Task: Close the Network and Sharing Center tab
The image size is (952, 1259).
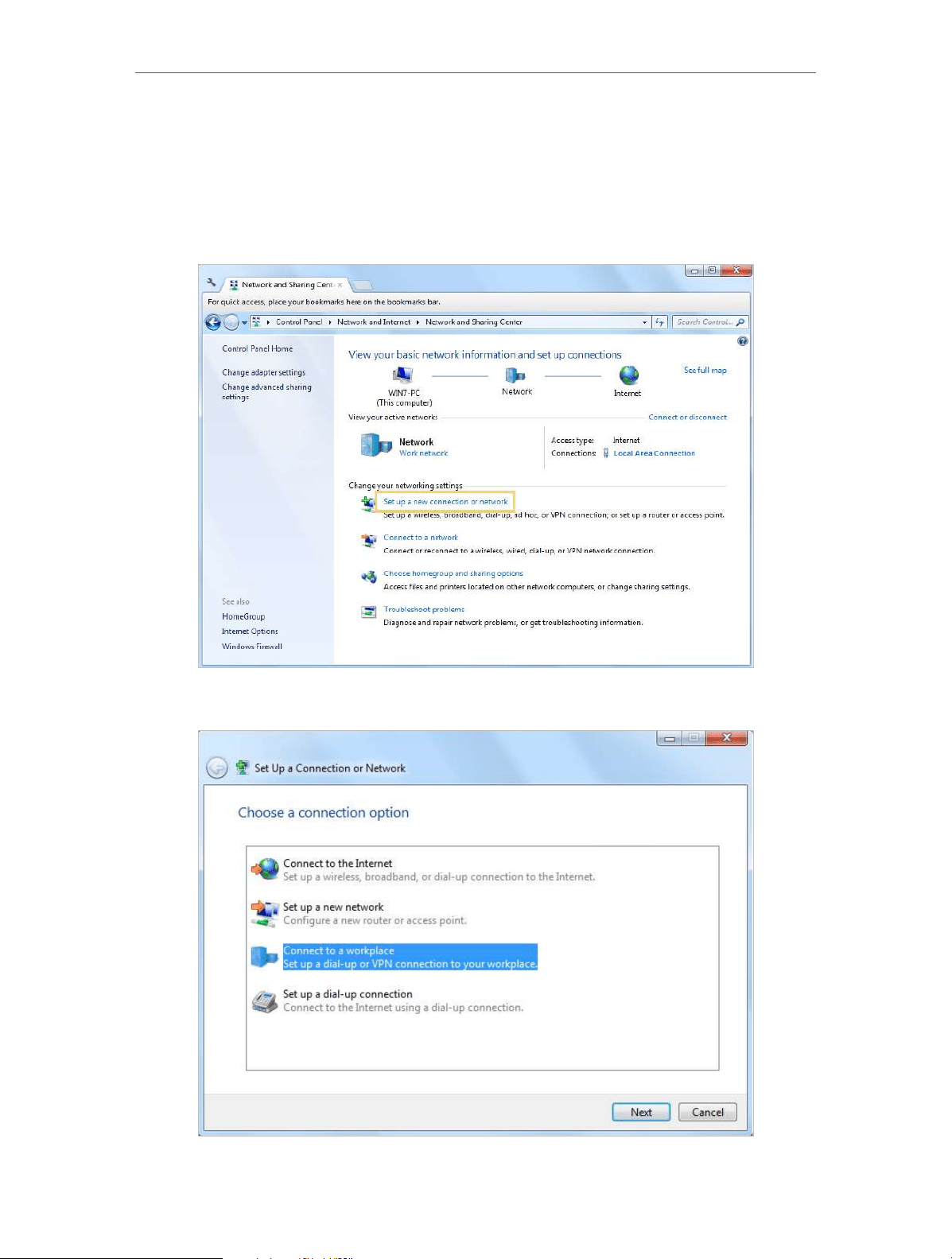Action: coord(340,285)
